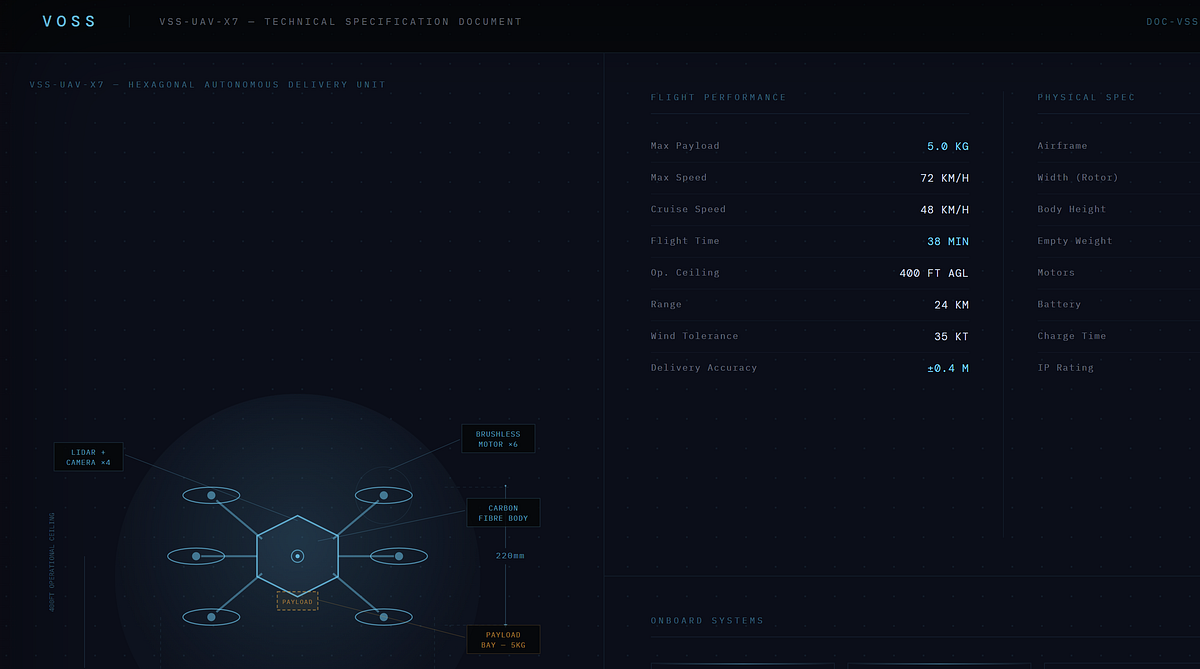Click the 'Range' row label
Image resolution: width=1200 pixels, height=669 pixels.
pos(666,305)
